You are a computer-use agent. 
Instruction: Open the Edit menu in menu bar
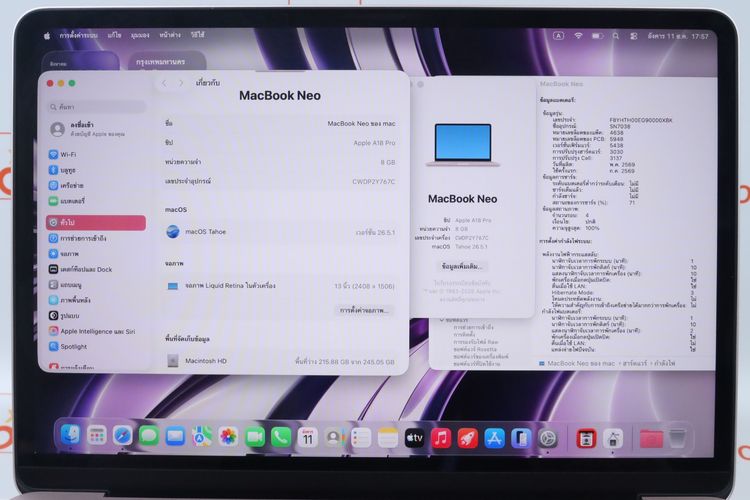(x=114, y=35)
